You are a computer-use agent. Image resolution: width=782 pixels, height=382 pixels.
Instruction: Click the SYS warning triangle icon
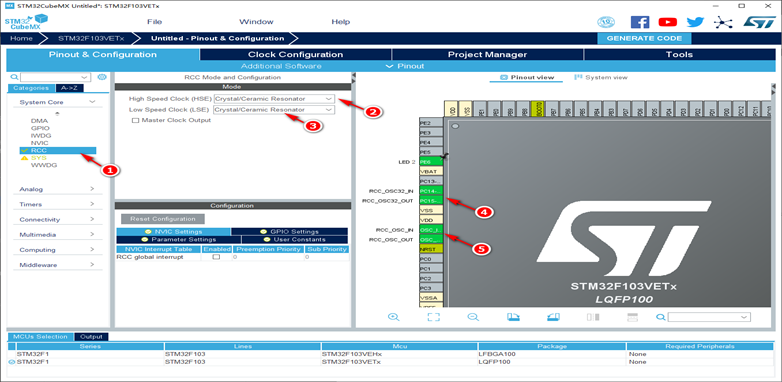[x=24, y=158]
